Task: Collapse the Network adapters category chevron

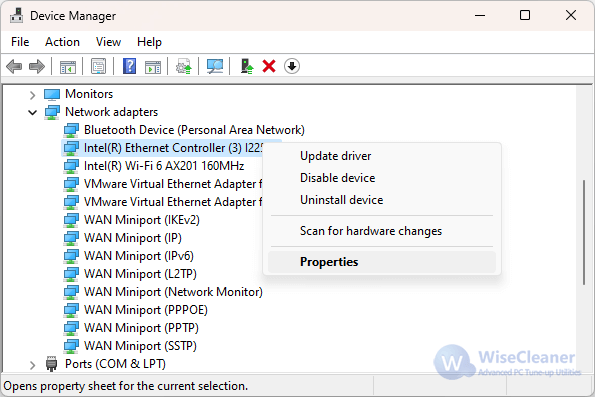Action: pos(33,112)
